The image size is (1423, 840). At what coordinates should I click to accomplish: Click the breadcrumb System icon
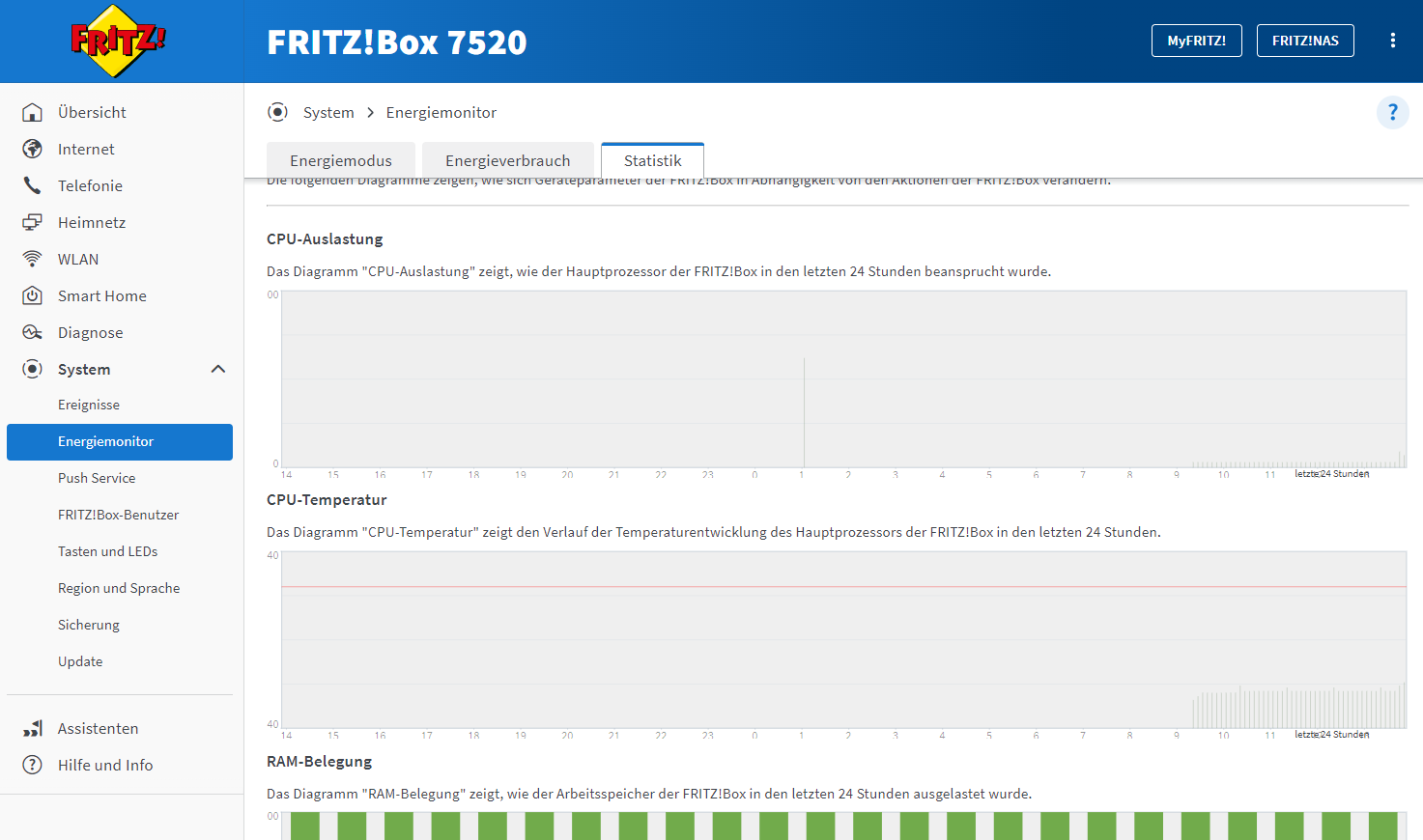[x=277, y=112]
